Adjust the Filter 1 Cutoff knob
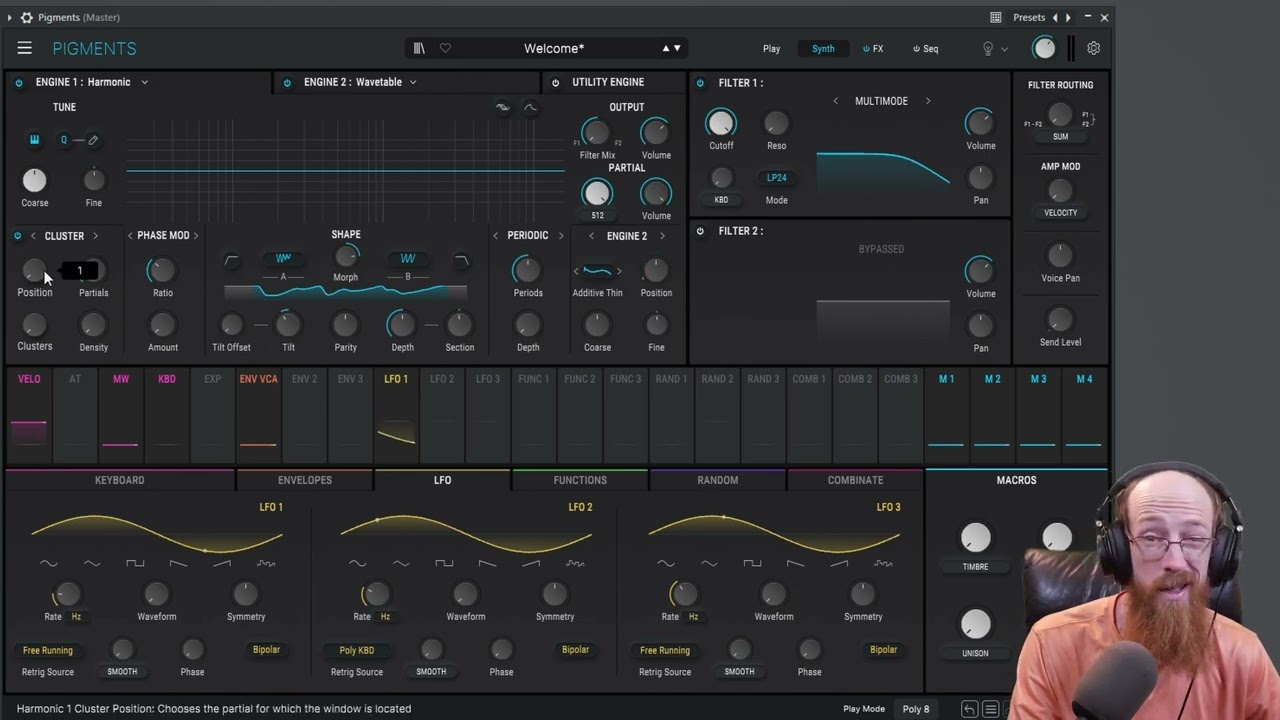This screenshot has height=720, width=1280. 720,123
